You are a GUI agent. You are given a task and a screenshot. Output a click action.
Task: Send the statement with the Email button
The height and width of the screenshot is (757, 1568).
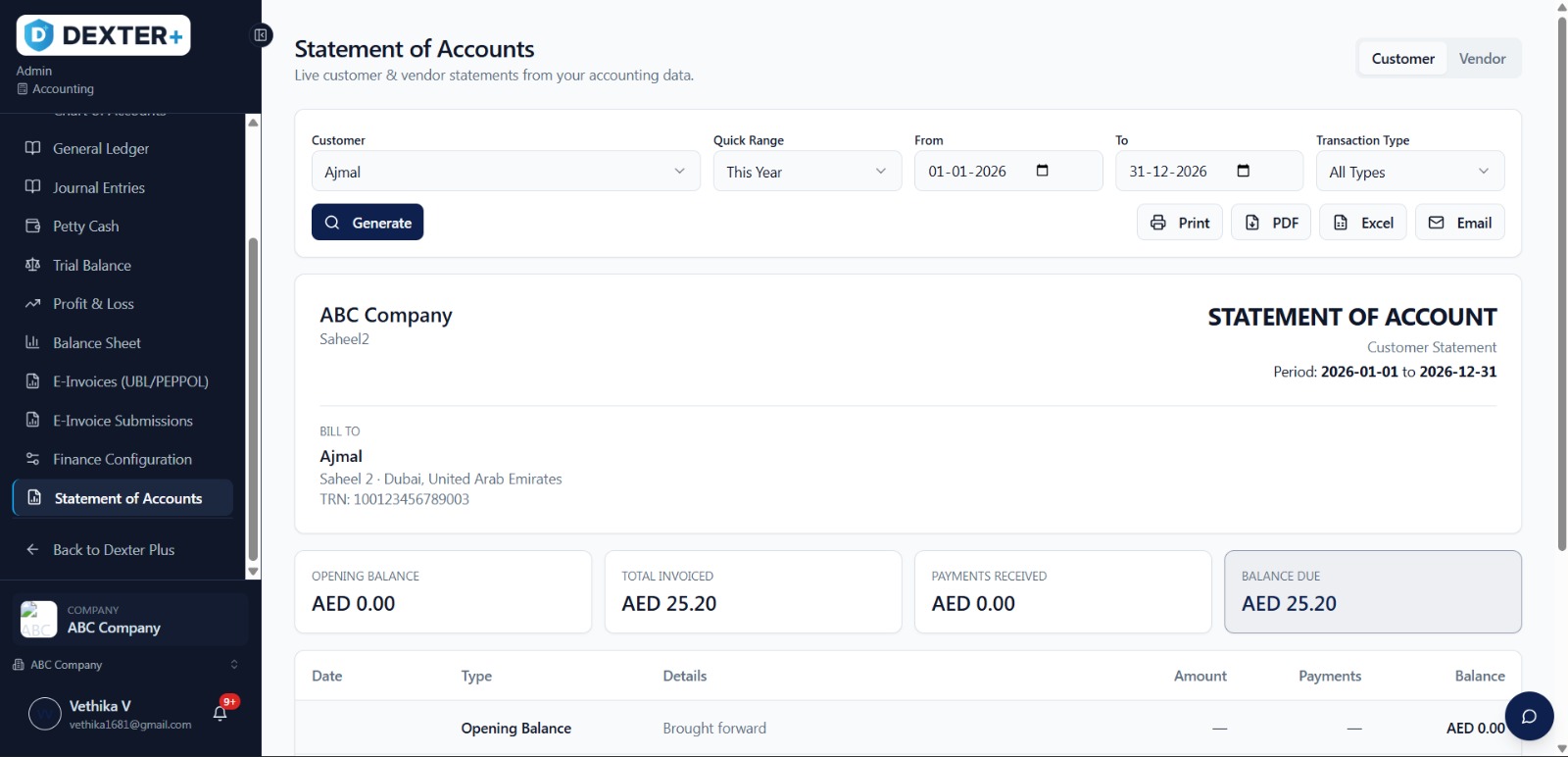coord(1460,223)
